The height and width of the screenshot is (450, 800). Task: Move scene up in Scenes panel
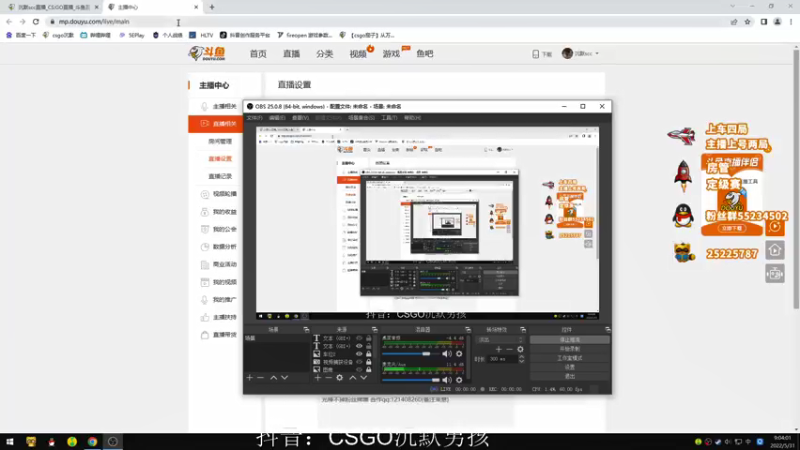pos(273,378)
